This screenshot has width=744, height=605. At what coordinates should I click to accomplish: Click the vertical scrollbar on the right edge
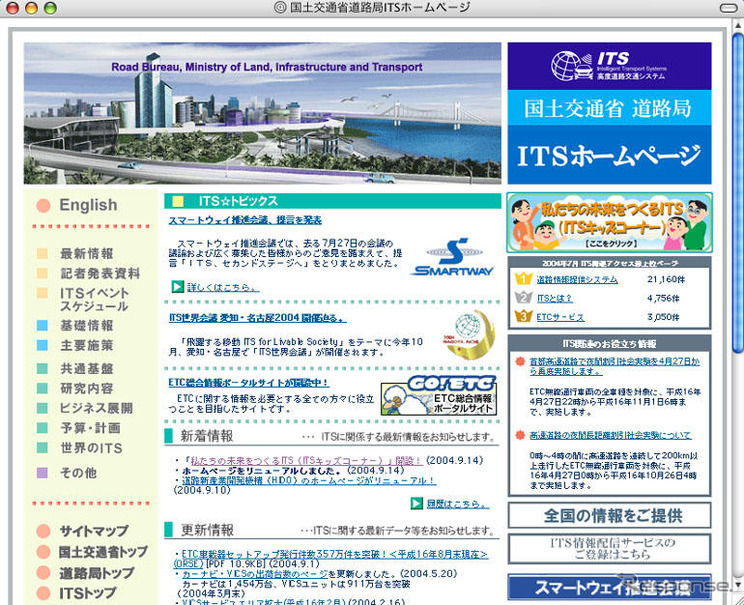coord(735,300)
